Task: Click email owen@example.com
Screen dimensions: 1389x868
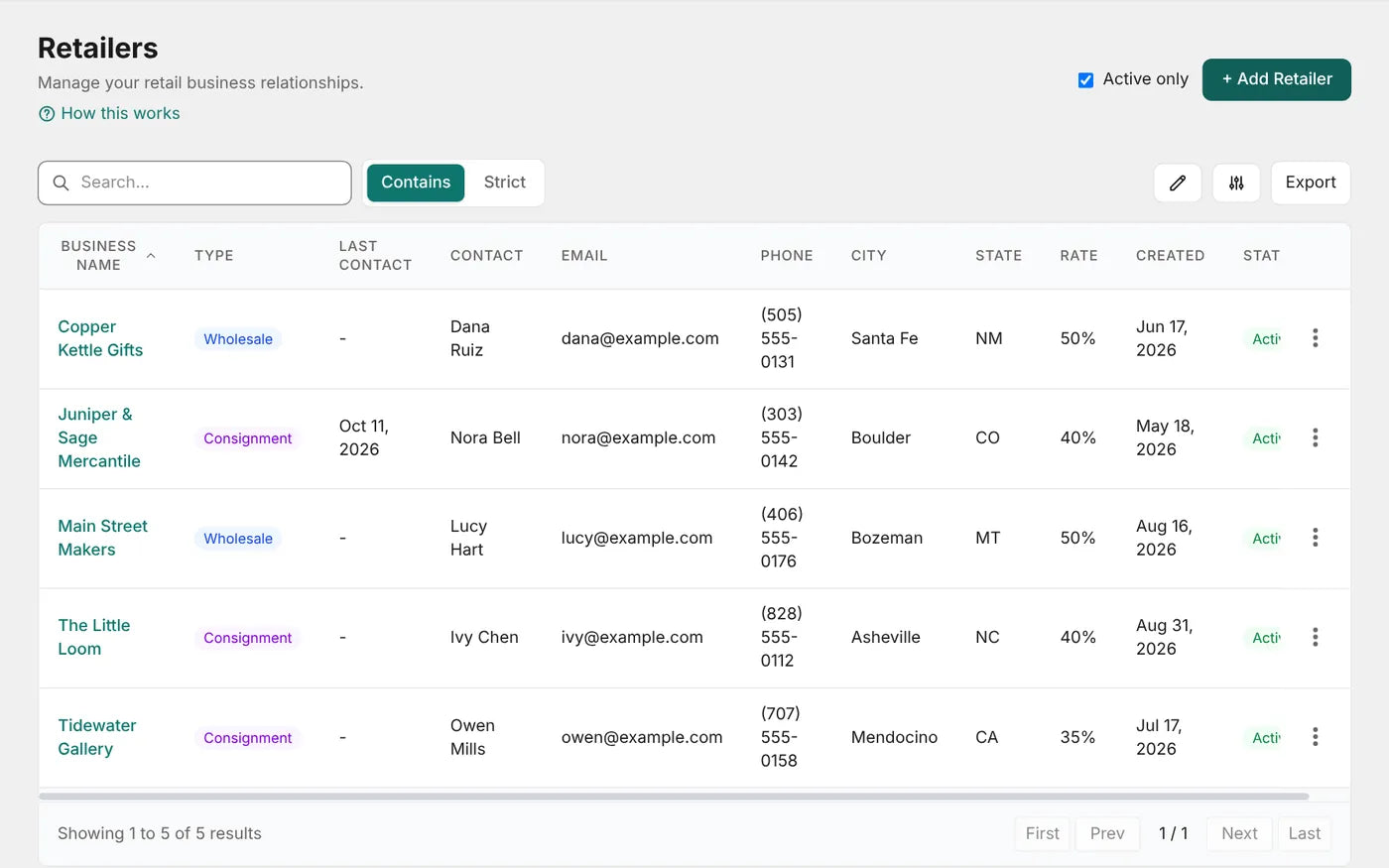Action: 642,737
